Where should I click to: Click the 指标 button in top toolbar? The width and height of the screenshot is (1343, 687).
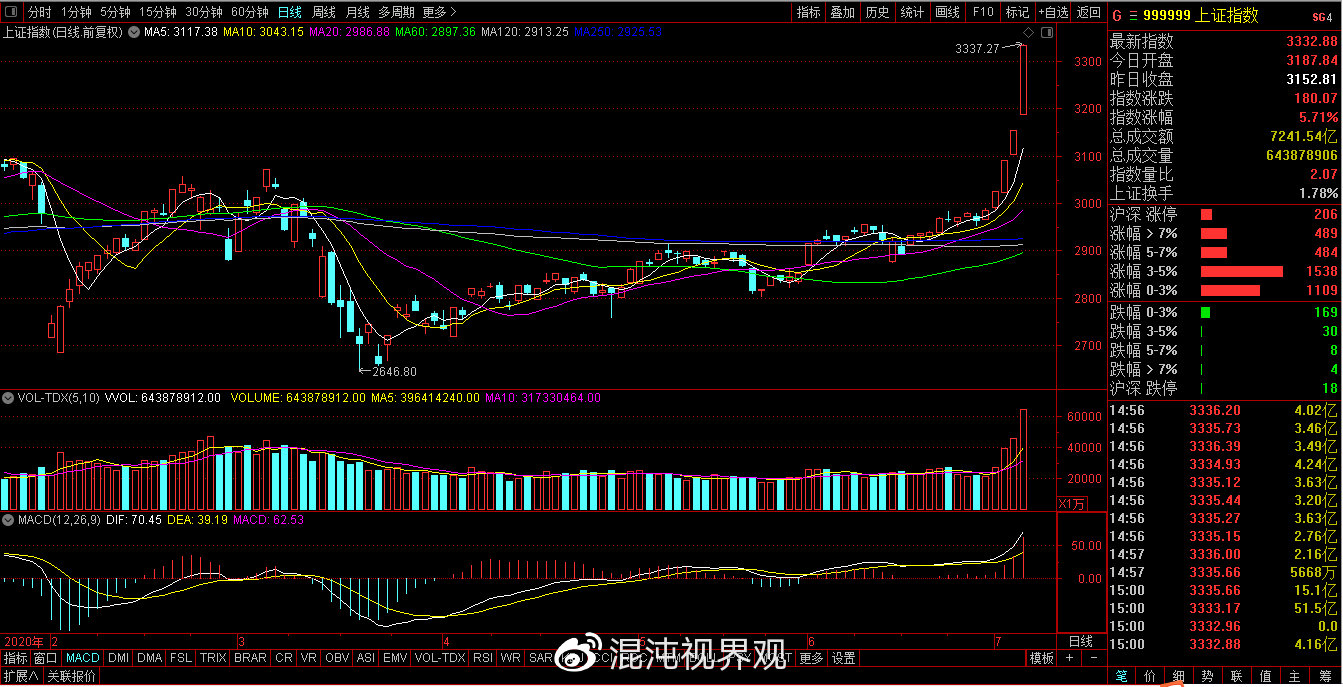(808, 12)
